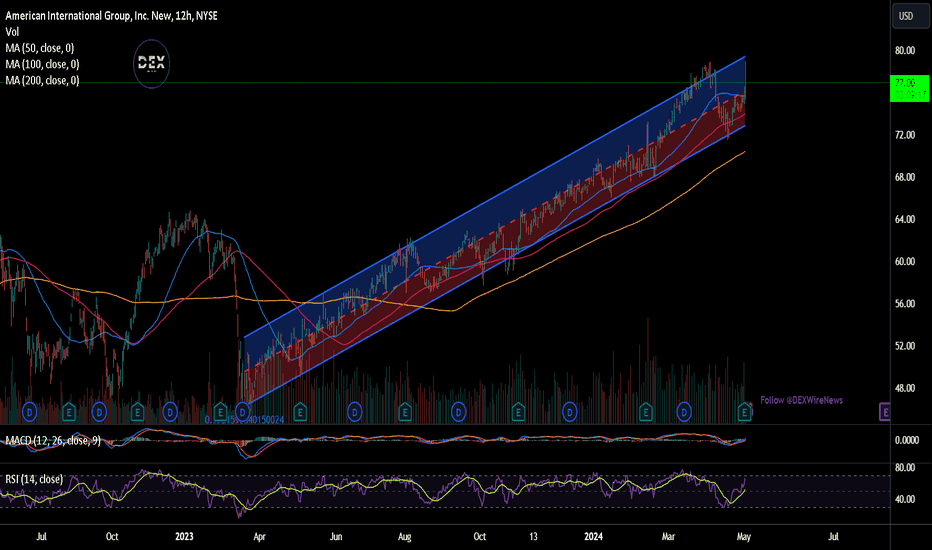Click the dividend marker of Mar 2024
The width and height of the screenshot is (932, 550).
[684, 411]
